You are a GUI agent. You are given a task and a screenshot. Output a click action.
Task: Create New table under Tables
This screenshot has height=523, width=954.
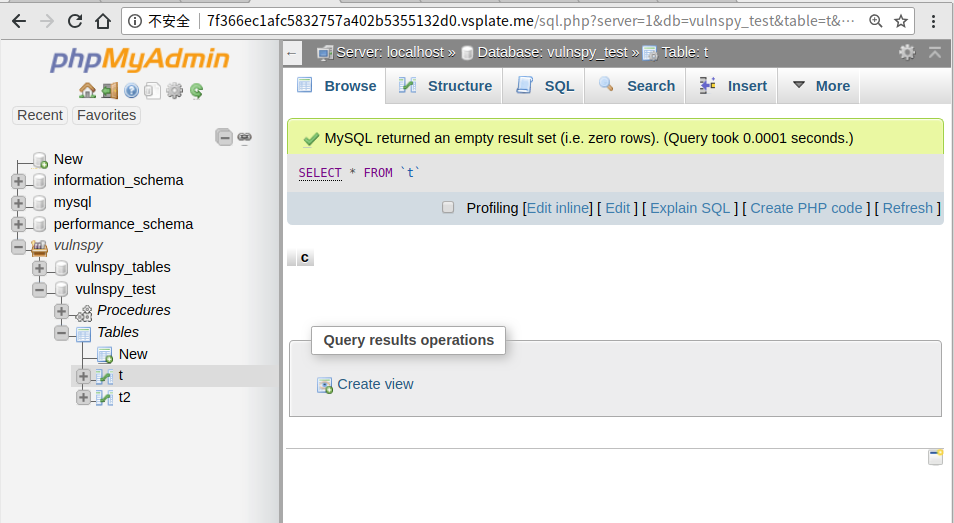pos(133,355)
